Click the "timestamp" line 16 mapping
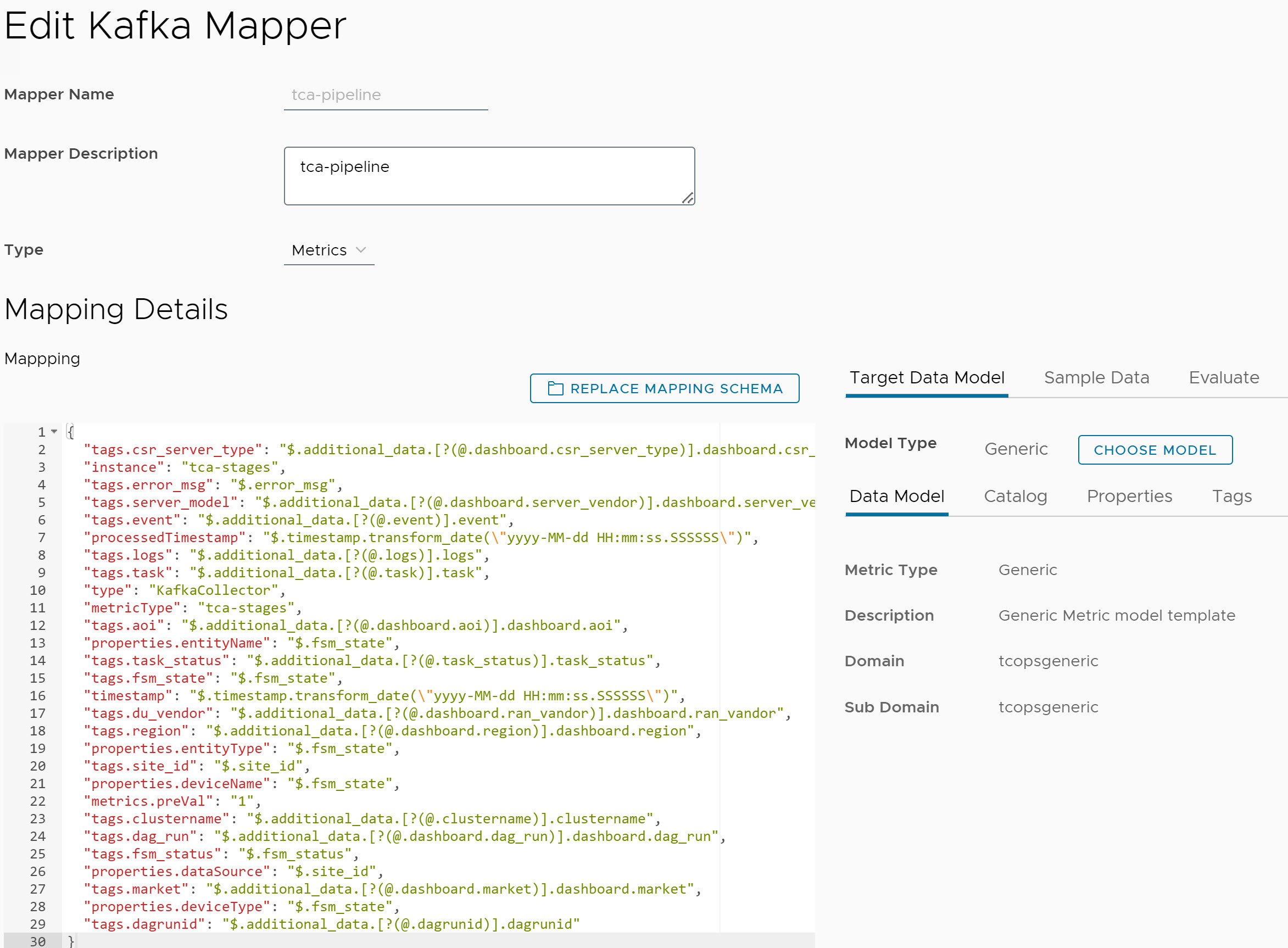This screenshot has height=948, width=1288. (384, 695)
